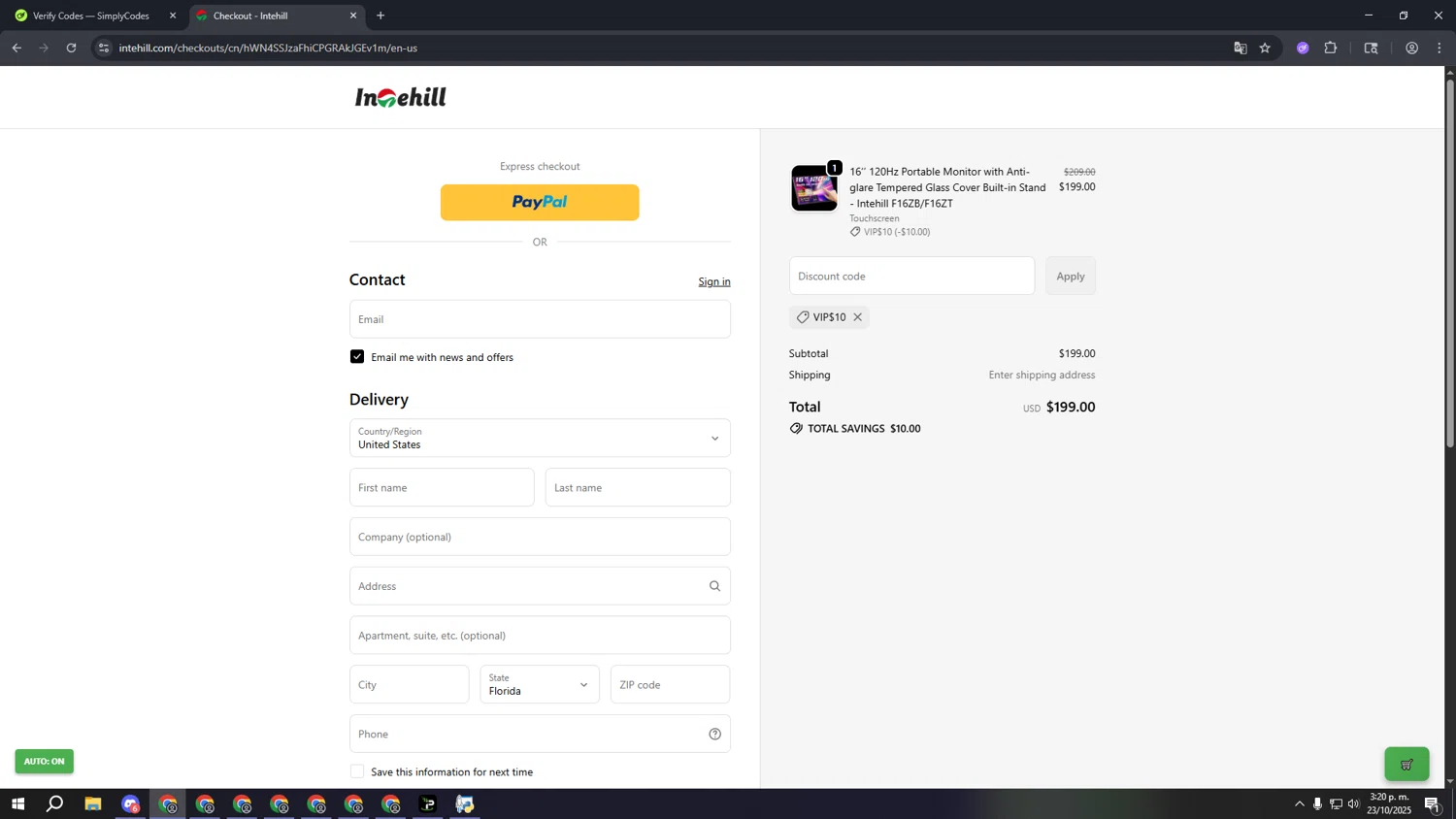Click the Last name field
Viewport: 1456px width, 819px height.
pos(638,487)
